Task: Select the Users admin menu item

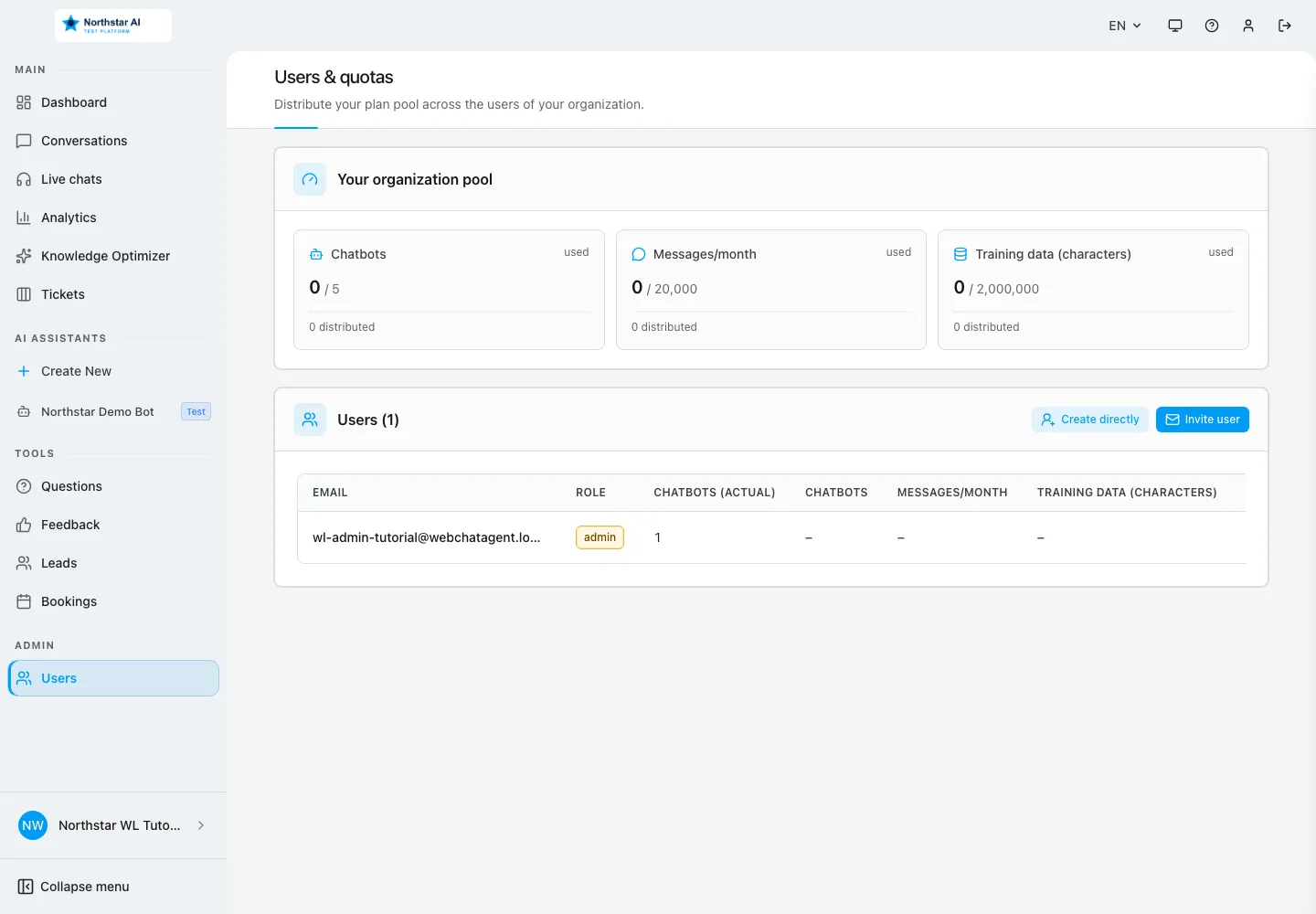Action: pyautogui.click(x=113, y=678)
